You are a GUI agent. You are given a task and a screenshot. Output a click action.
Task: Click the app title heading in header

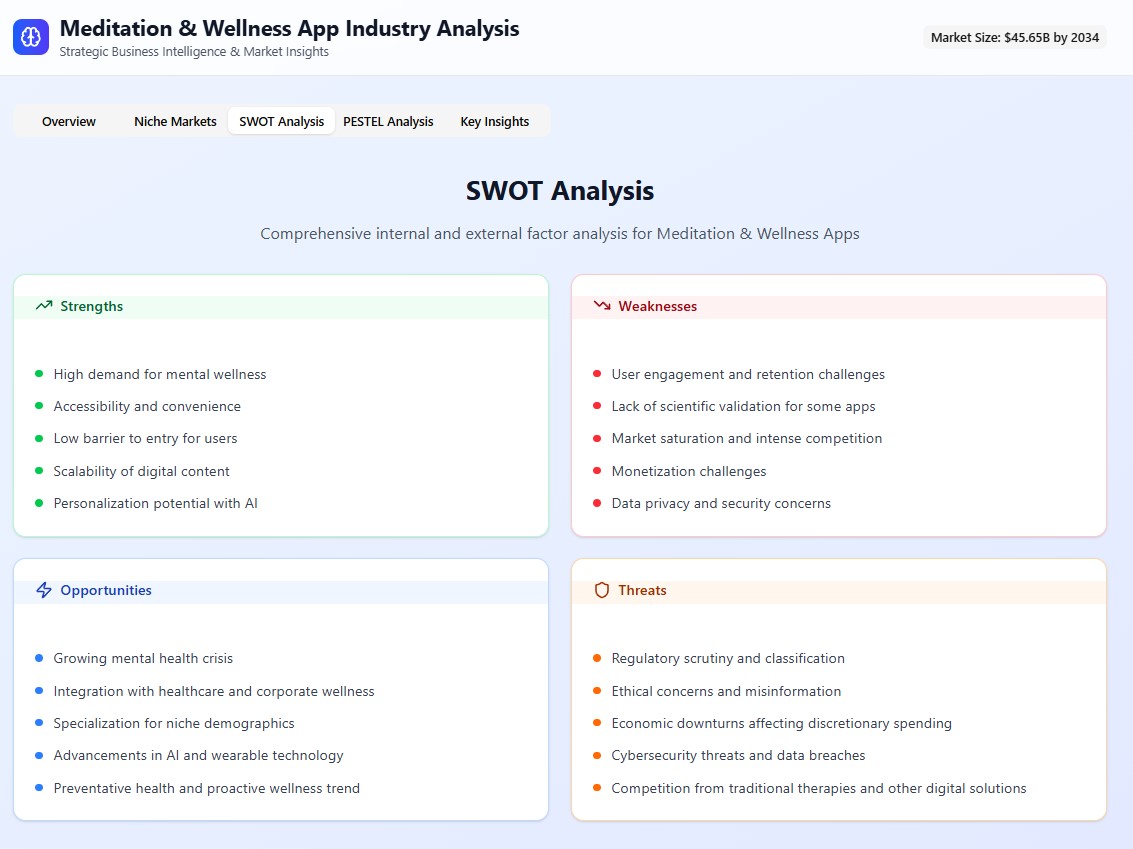(x=289, y=28)
